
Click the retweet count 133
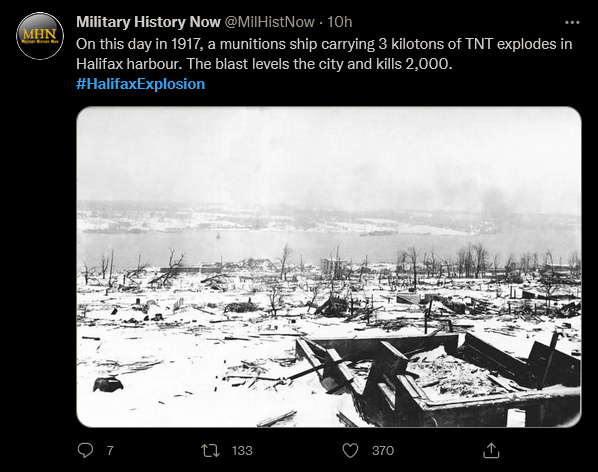pos(242,451)
